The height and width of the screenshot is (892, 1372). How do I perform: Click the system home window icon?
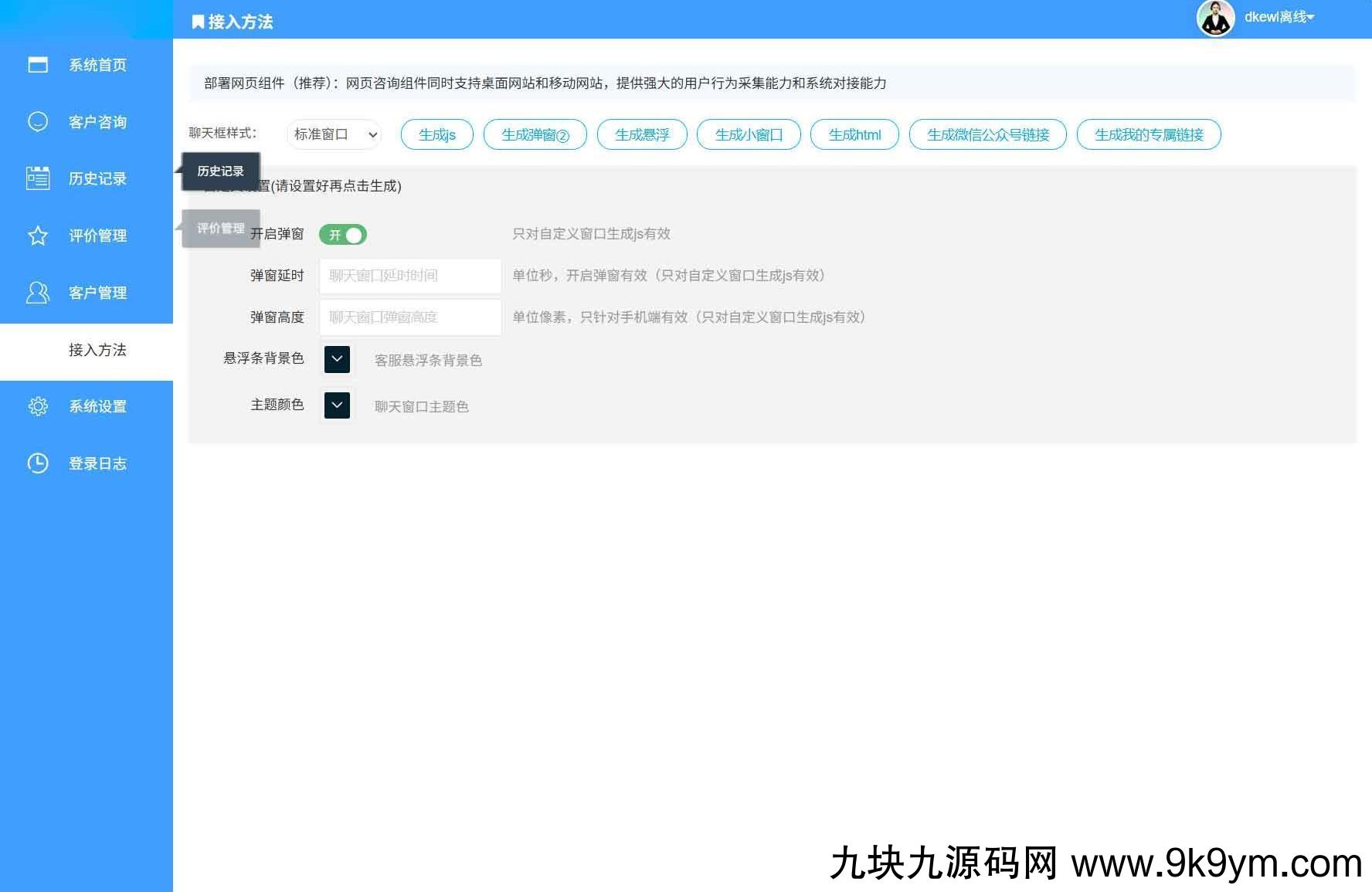38,65
